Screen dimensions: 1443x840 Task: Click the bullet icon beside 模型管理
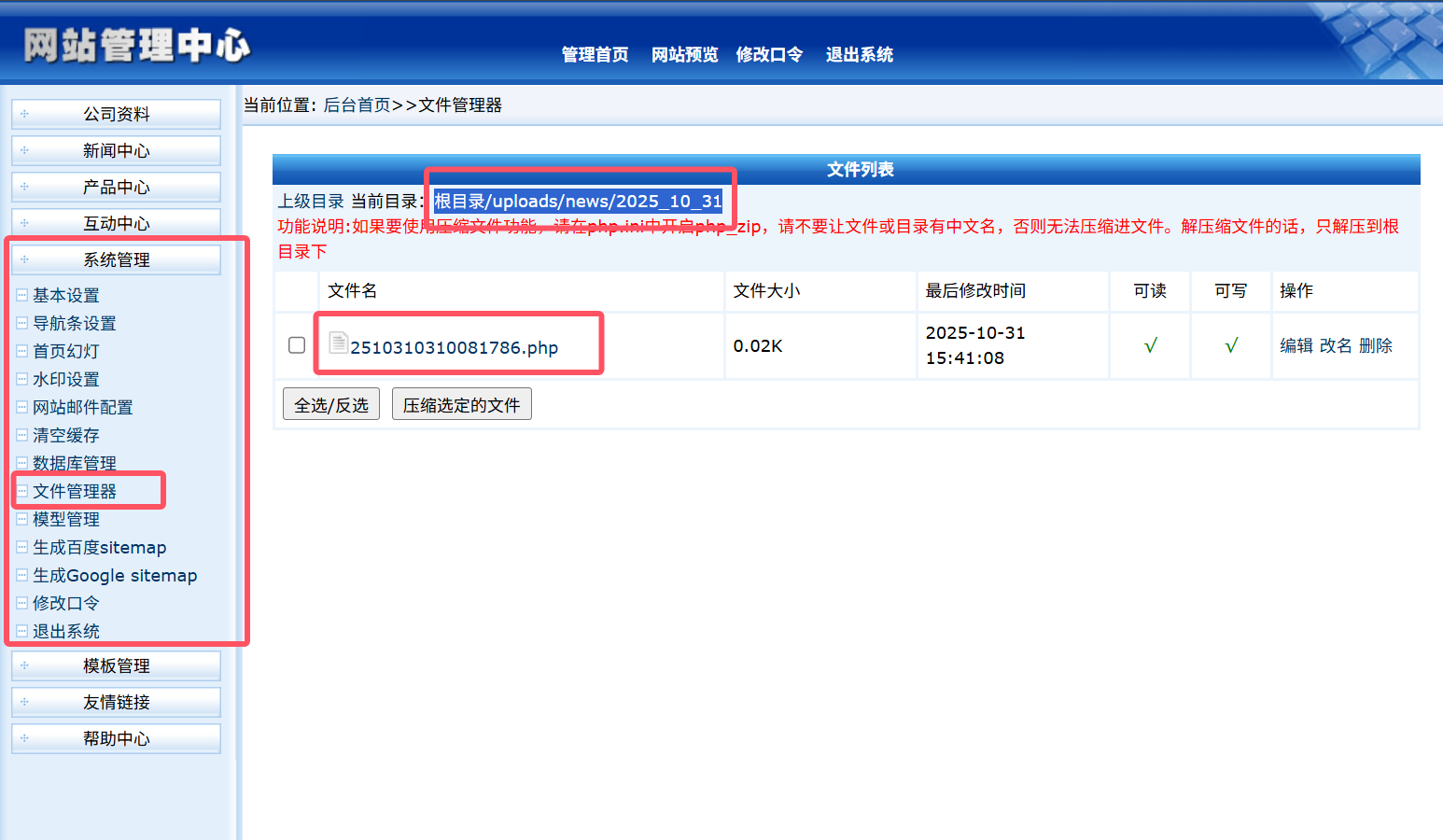pos(22,519)
